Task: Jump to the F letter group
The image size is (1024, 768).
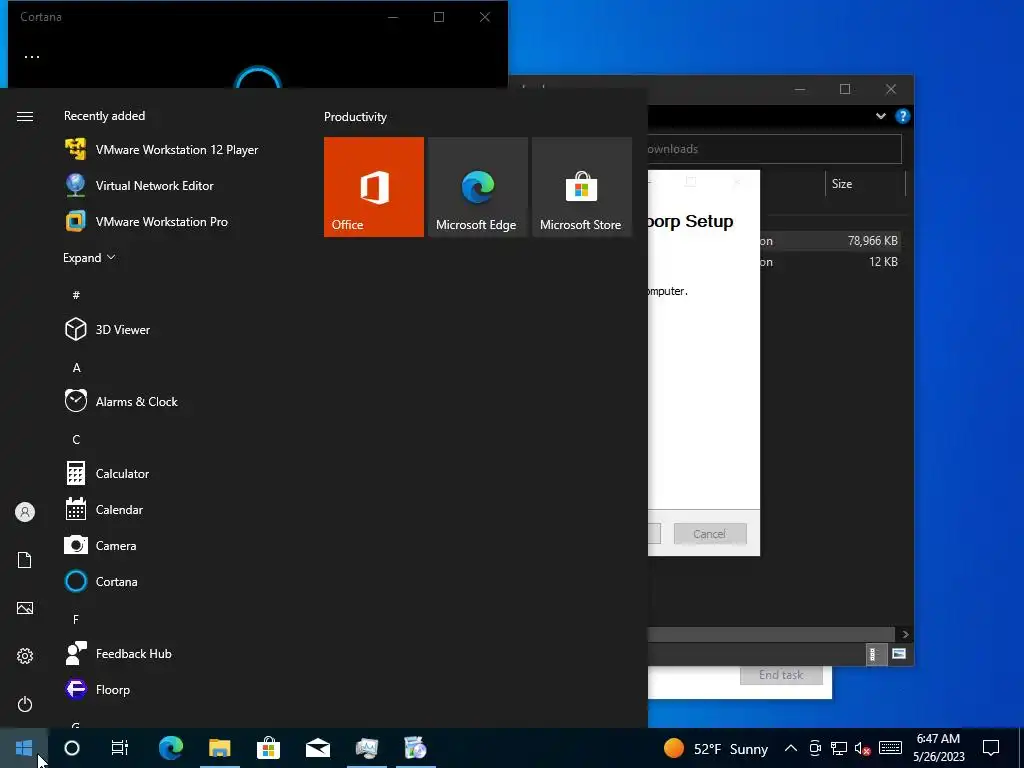Action: [x=76, y=619]
